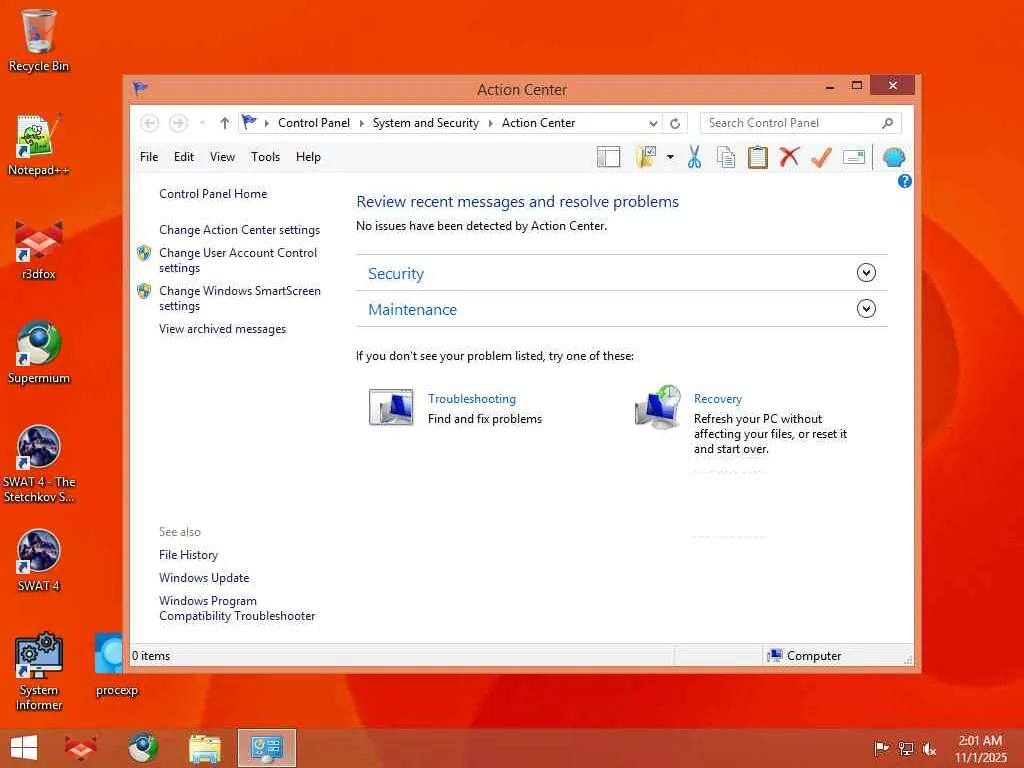This screenshot has width=1024, height=768.
Task: Select SWAT 4 - The Stetchkov S... shortcut
Action: click(39, 464)
